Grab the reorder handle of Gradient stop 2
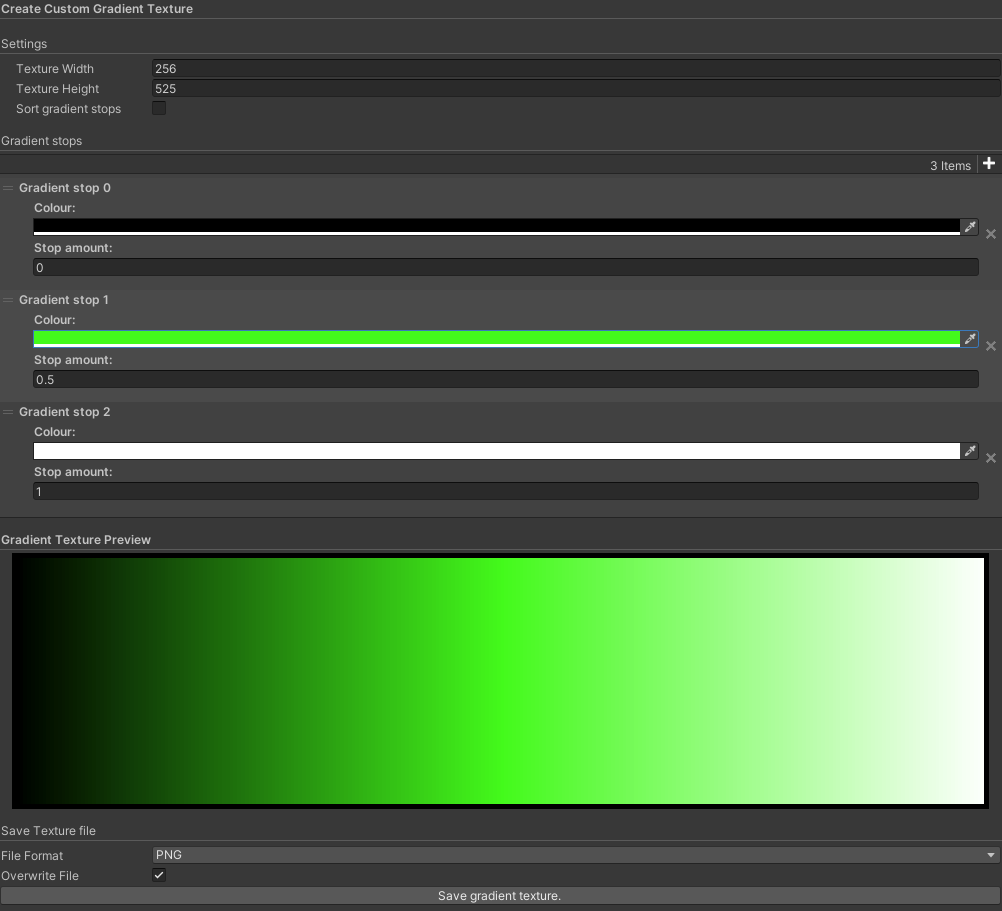Image resolution: width=1002 pixels, height=911 pixels. click(8, 412)
